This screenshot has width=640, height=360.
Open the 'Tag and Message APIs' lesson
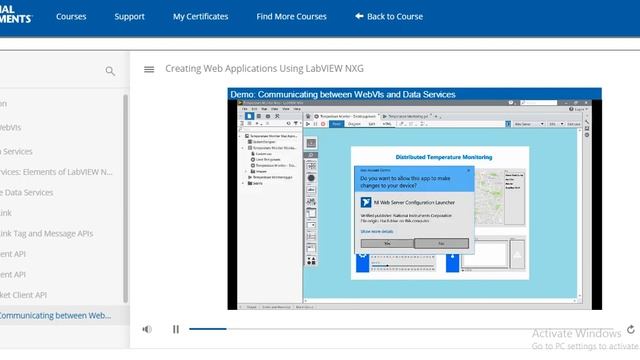pyautogui.click(x=47, y=233)
